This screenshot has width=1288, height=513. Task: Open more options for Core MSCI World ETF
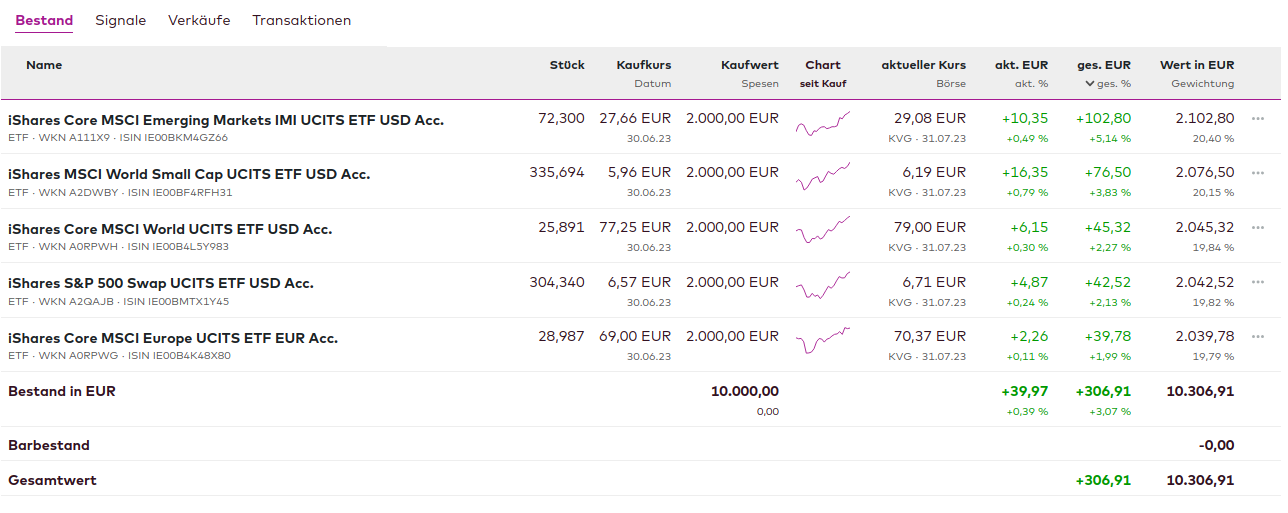tap(1257, 227)
